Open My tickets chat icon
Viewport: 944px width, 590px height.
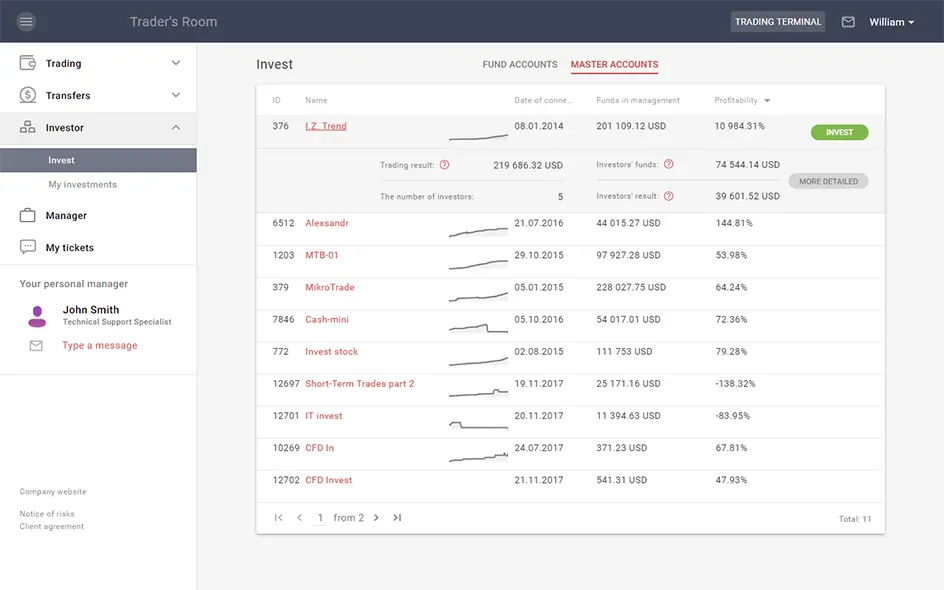point(29,247)
